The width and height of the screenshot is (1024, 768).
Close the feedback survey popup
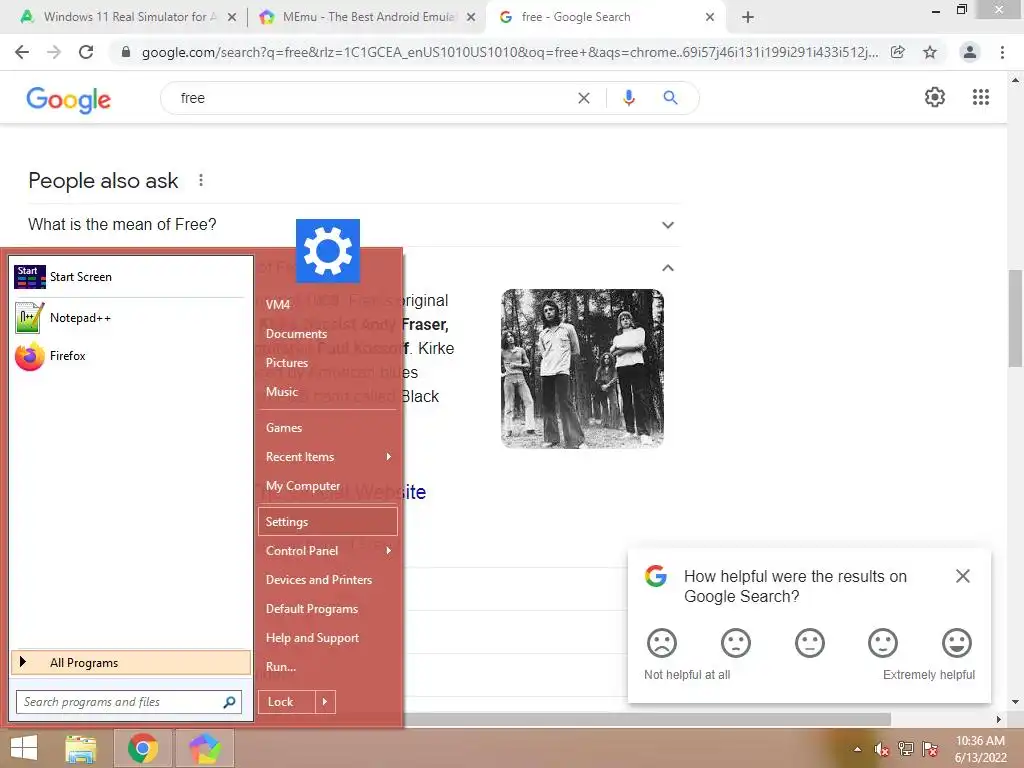[x=963, y=576]
